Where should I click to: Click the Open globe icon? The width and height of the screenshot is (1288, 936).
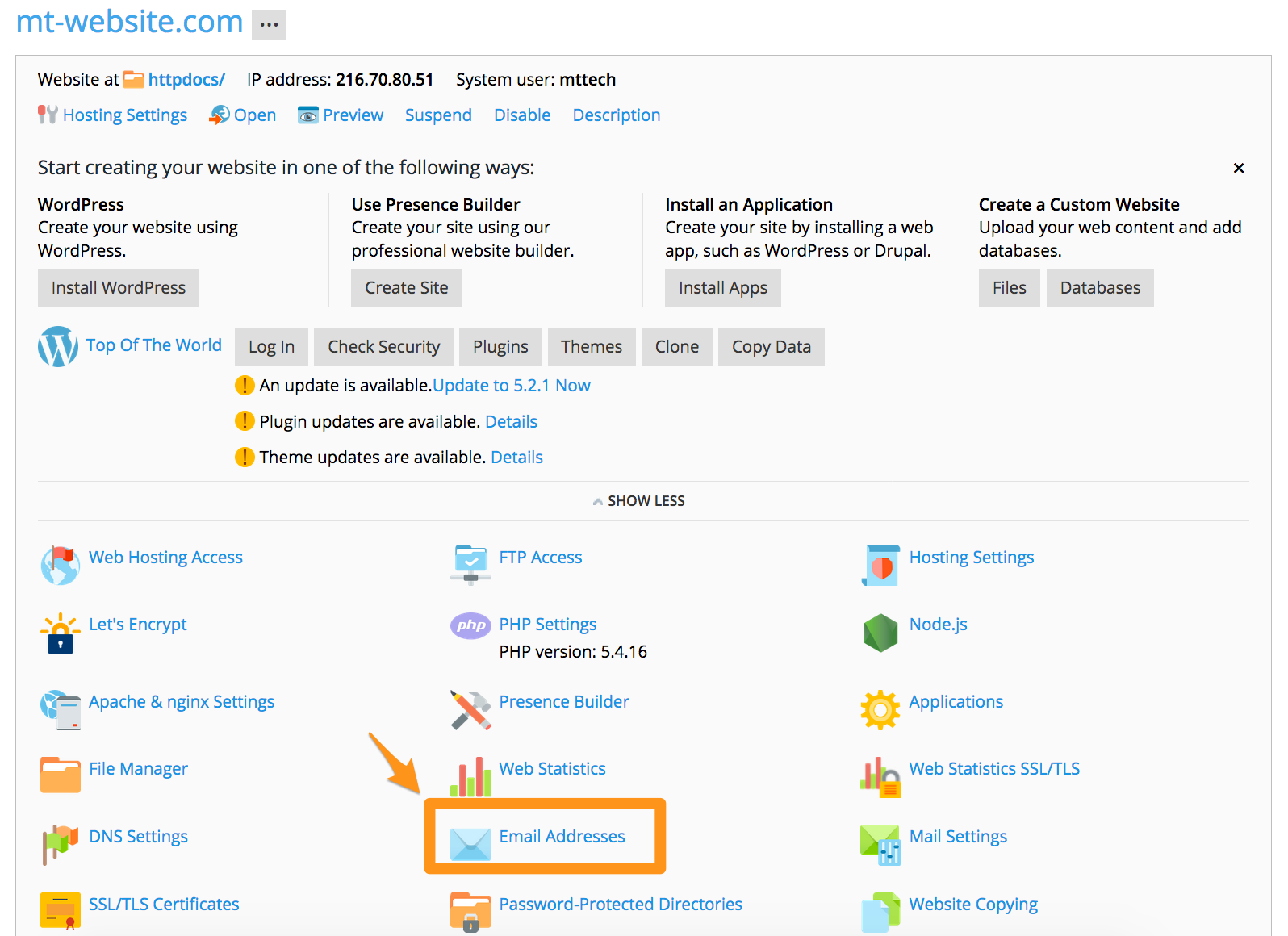point(220,115)
